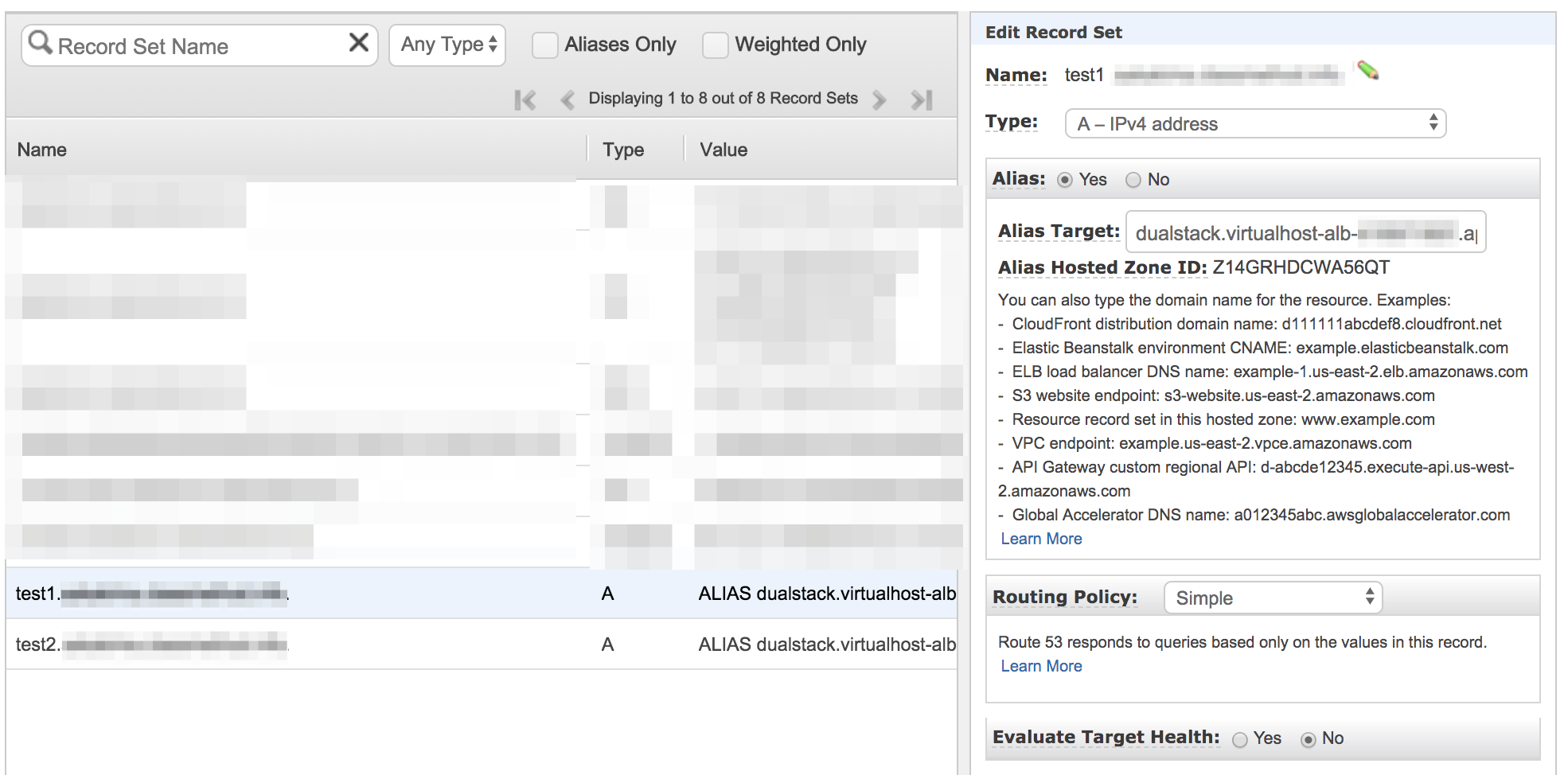The height and width of the screenshot is (775, 1568).
Task: Jump to last page of record sets
Action: click(922, 100)
